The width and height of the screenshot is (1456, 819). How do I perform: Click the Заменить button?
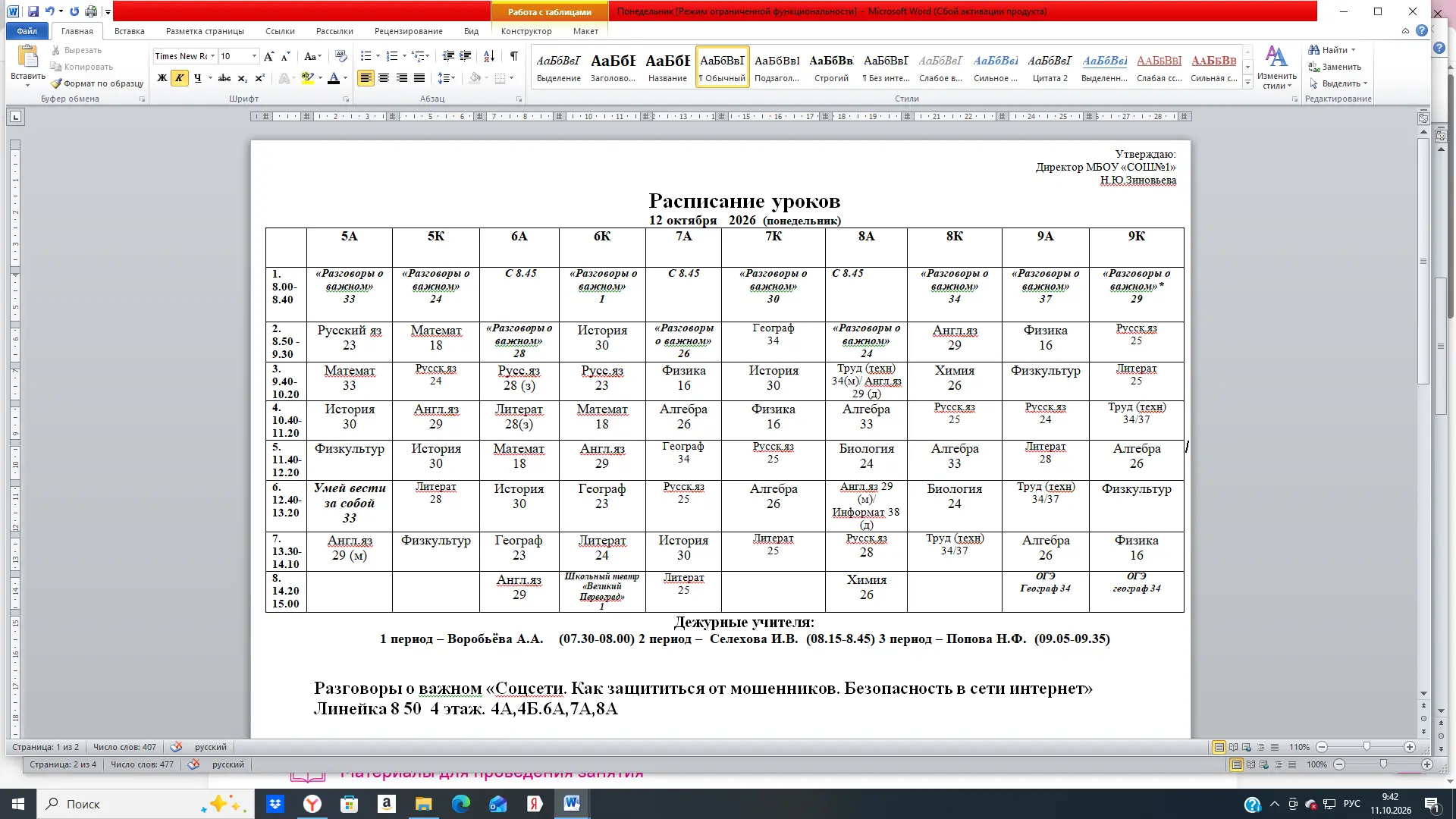point(1335,67)
